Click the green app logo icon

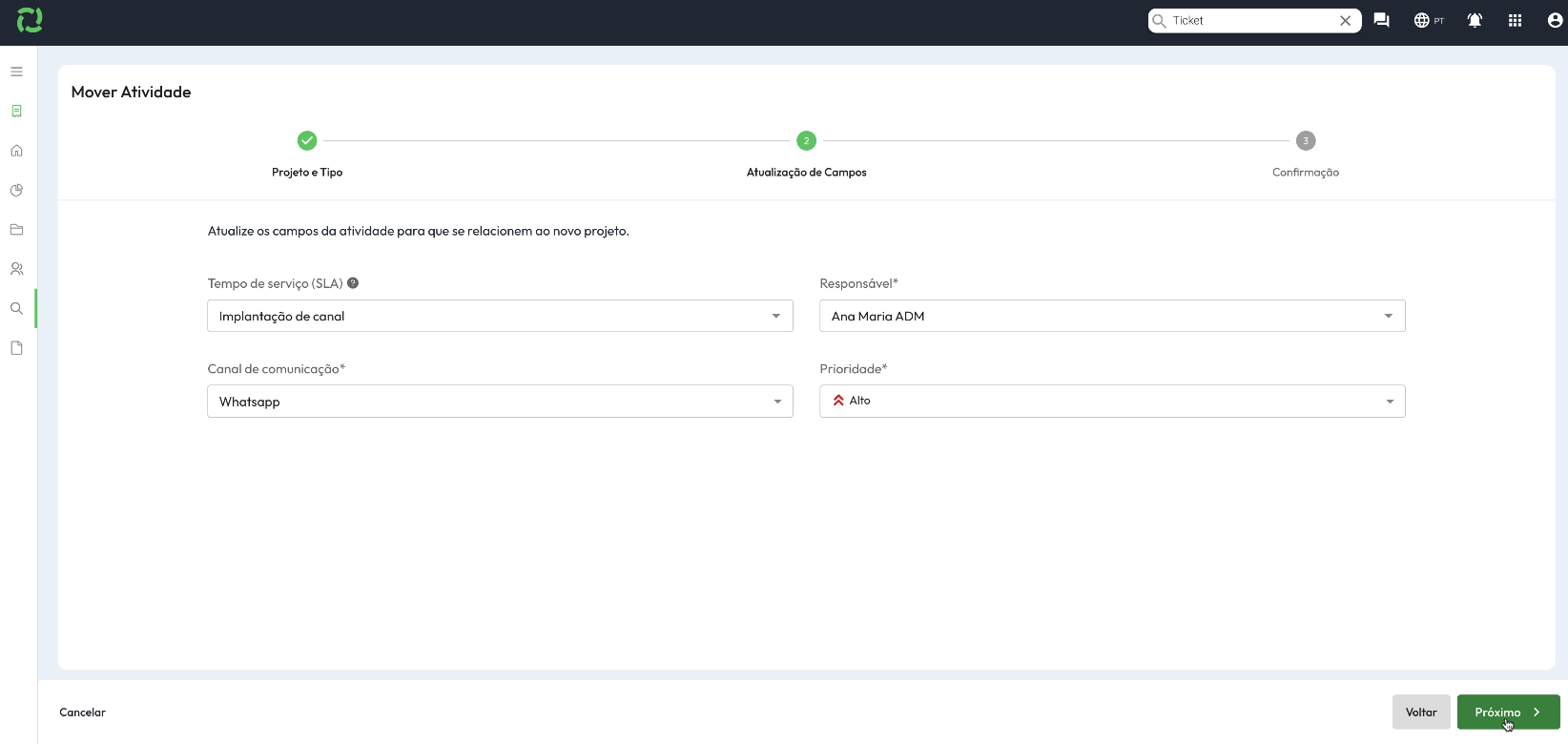pyautogui.click(x=30, y=19)
